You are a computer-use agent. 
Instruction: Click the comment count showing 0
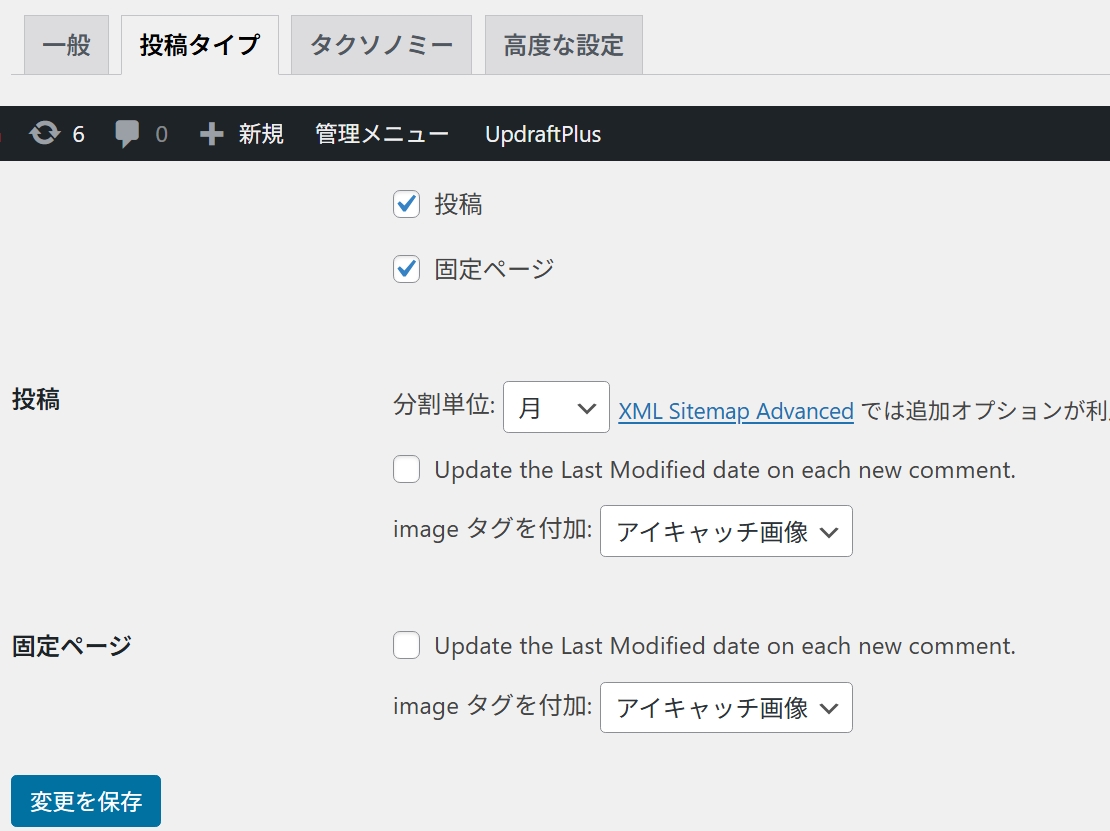tap(160, 133)
